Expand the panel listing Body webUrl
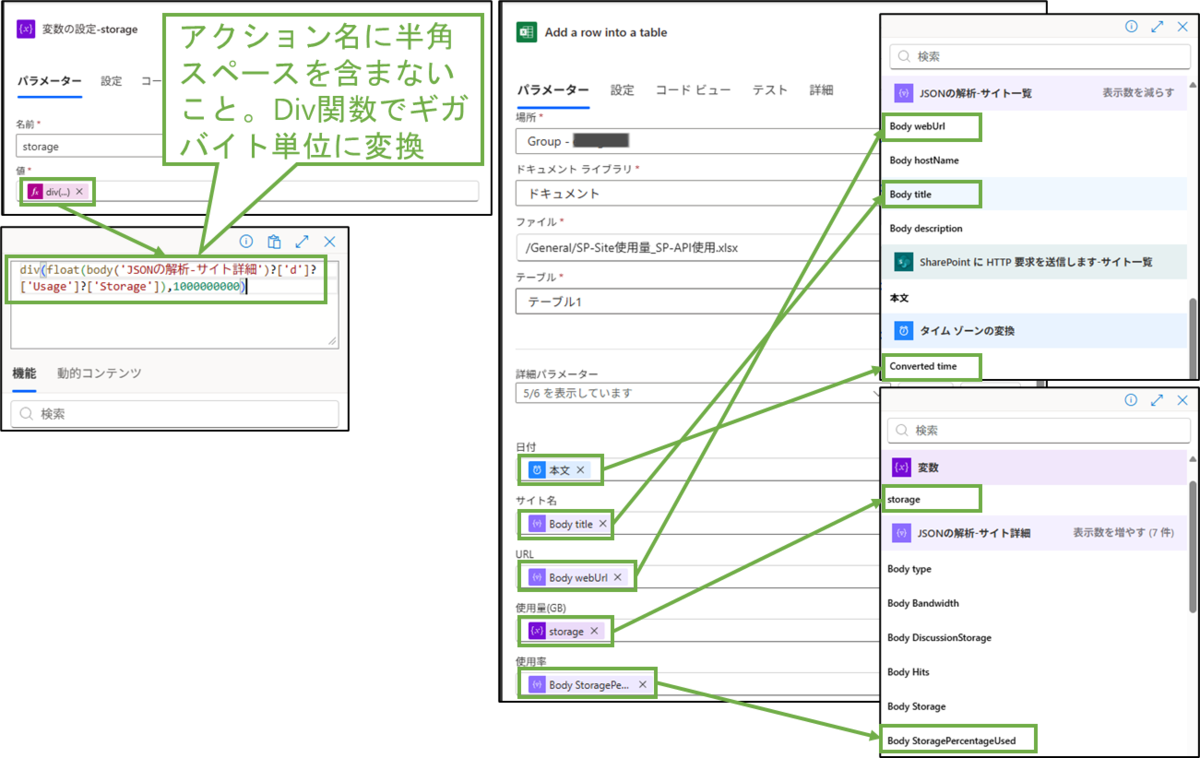 click(1157, 27)
